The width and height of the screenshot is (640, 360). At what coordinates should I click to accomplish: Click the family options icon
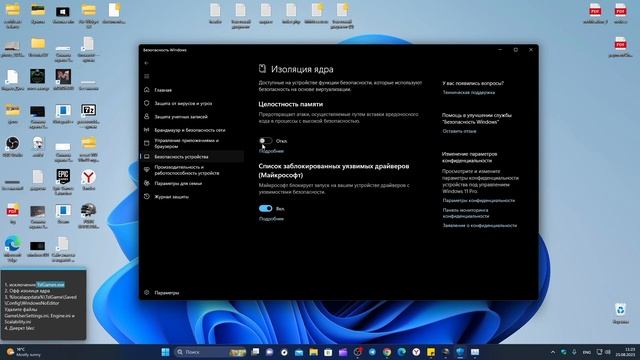coord(147,183)
